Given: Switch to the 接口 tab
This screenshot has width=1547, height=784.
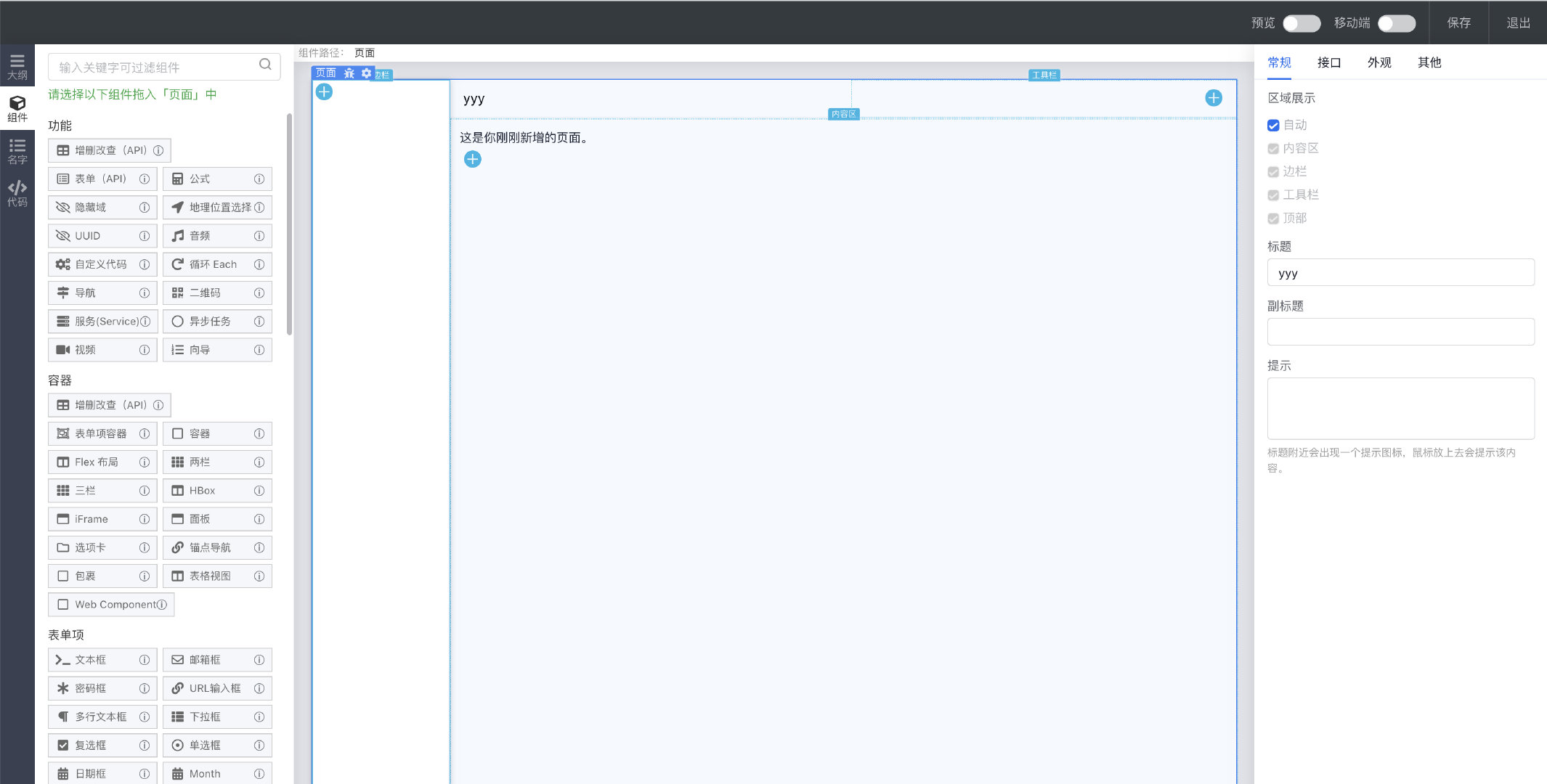Looking at the screenshot, I should pyautogui.click(x=1328, y=62).
